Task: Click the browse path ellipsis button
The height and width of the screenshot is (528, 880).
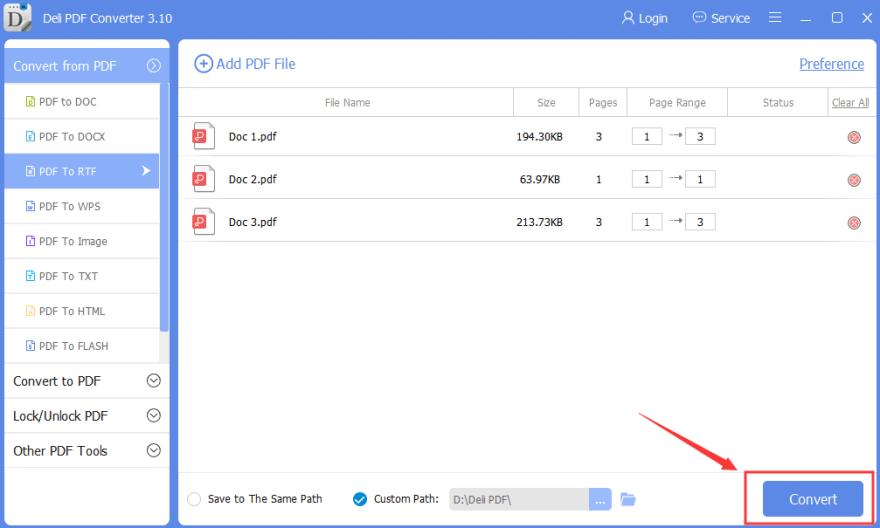Action: [x=600, y=499]
